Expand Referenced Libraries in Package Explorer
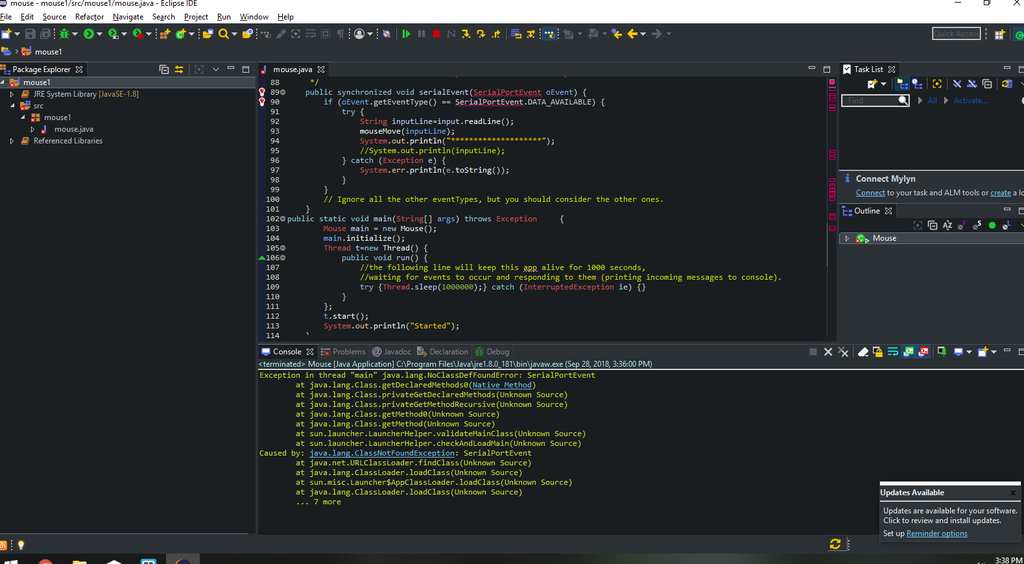 tap(12, 141)
